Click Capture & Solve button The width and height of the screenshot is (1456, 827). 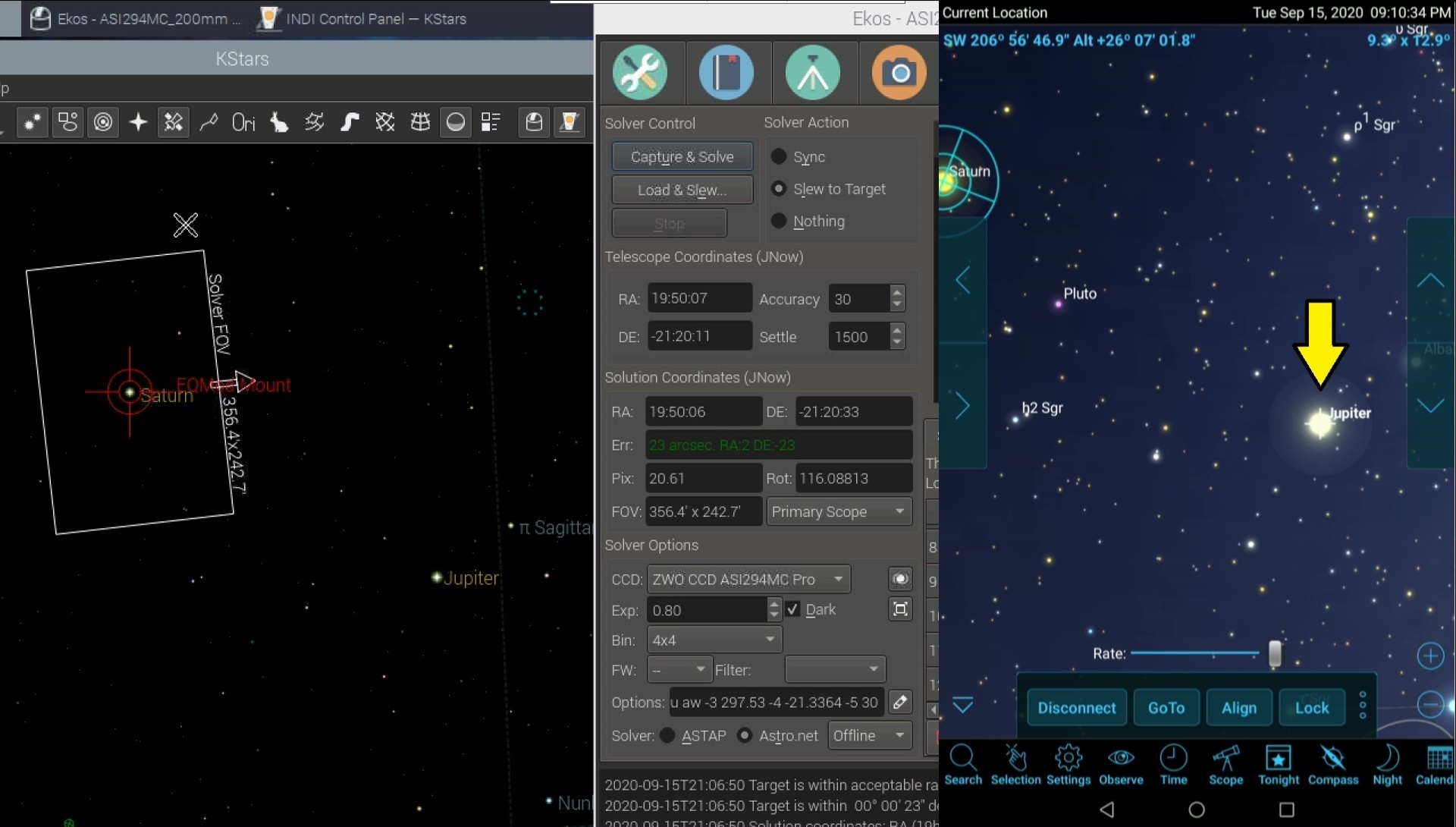(x=682, y=156)
